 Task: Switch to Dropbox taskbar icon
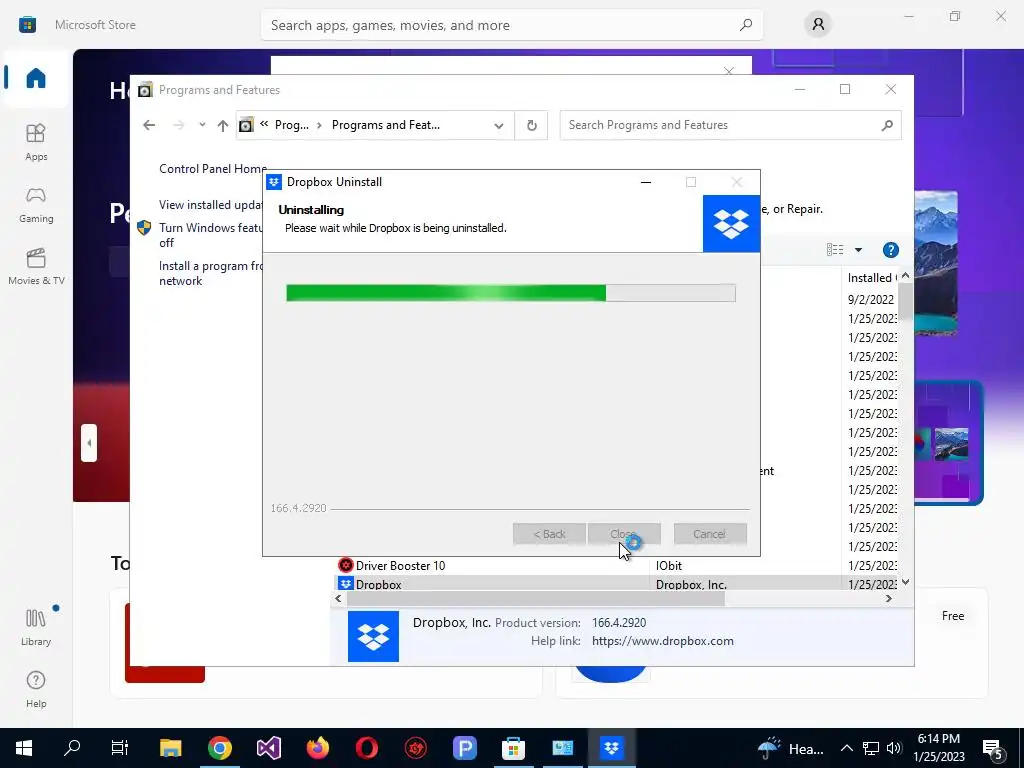point(611,748)
